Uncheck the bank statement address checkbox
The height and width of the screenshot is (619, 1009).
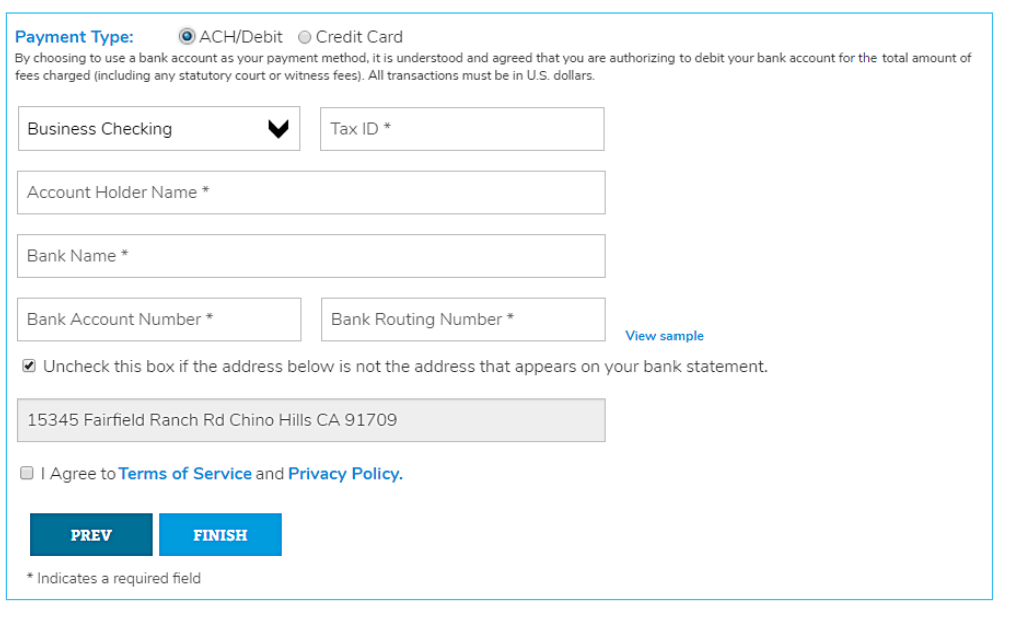[x=28, y=366]
